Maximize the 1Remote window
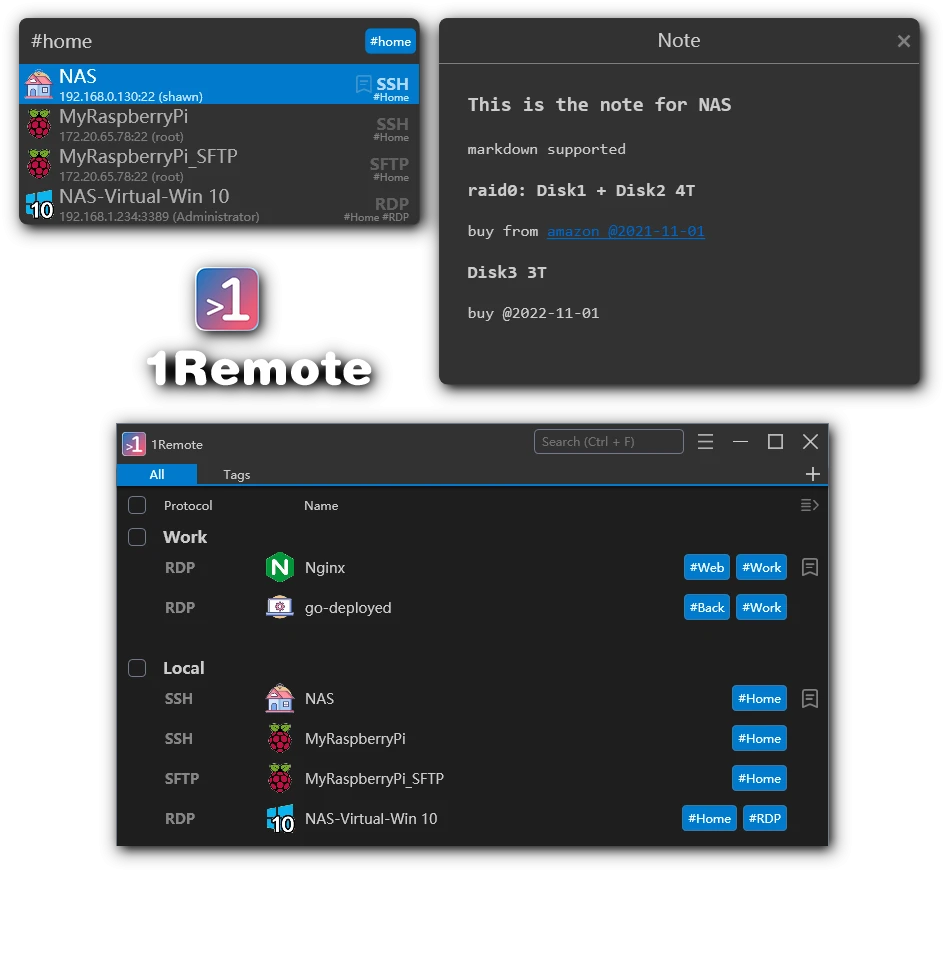945x967 pixels. point(775,442)
